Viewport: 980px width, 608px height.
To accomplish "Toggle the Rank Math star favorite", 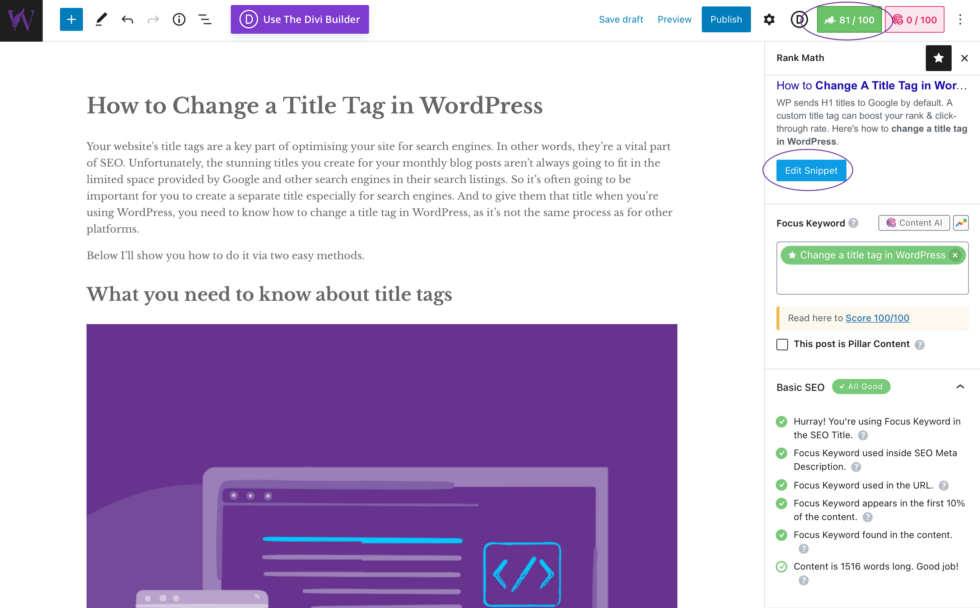I will 938,58.
